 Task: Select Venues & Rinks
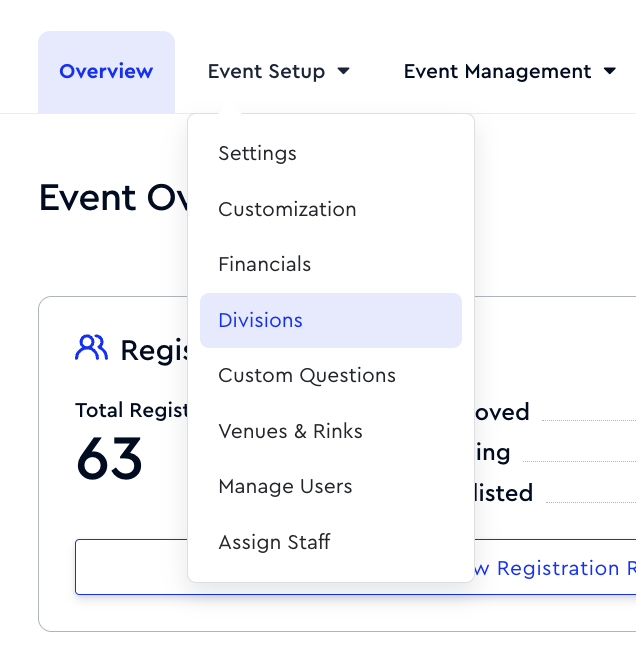coord(331,431)
